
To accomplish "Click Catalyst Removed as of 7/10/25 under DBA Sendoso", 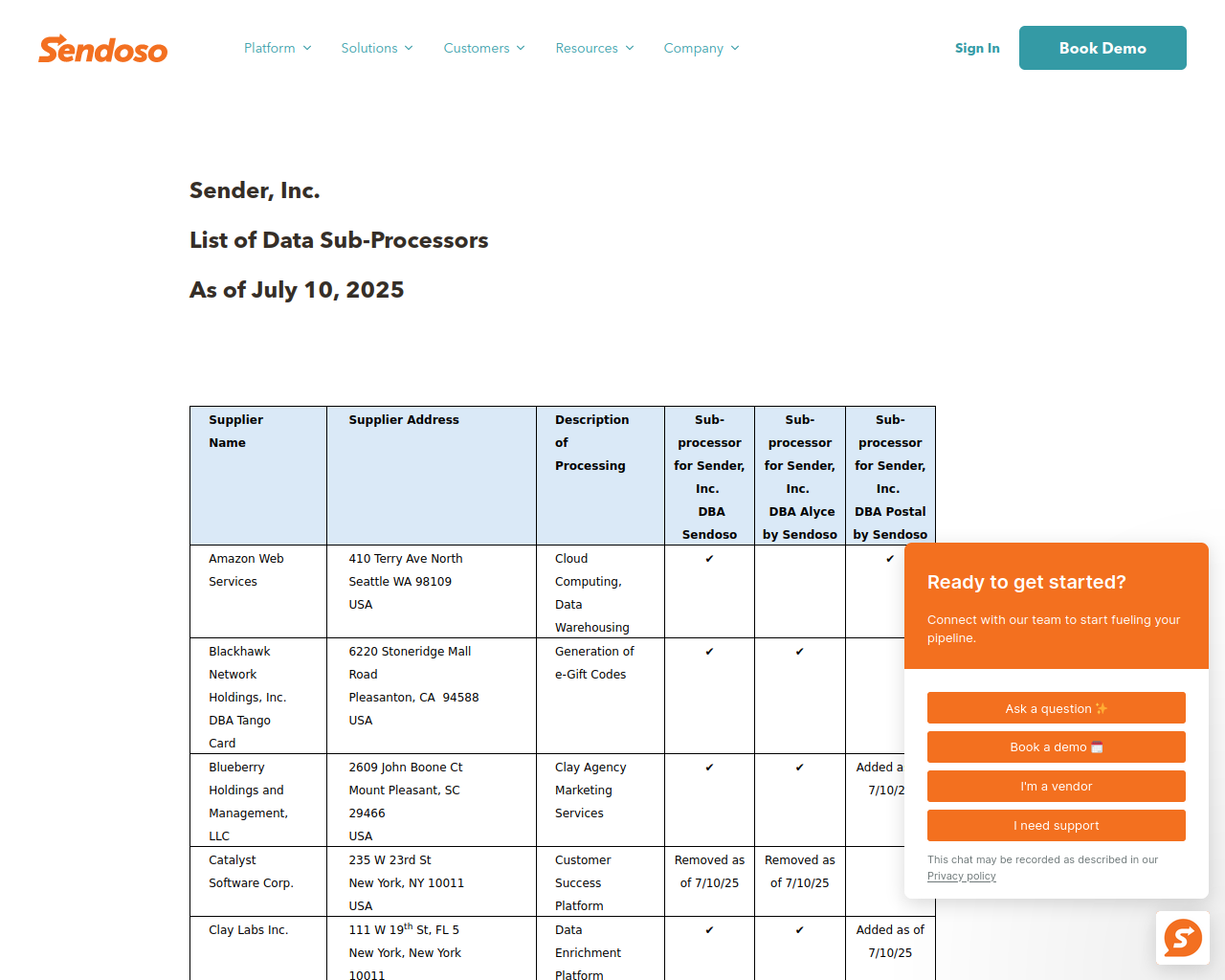I will 709,872.
